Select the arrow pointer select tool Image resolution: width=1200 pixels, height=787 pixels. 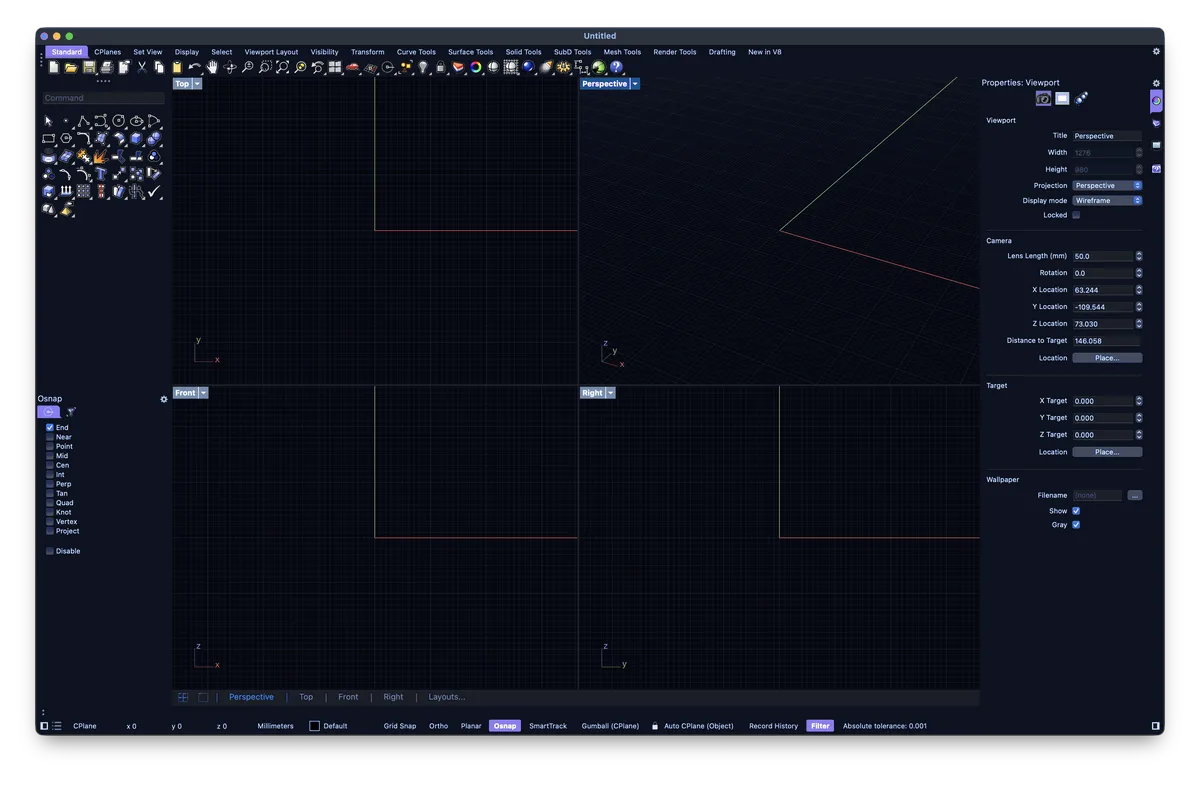click(48, 121)
